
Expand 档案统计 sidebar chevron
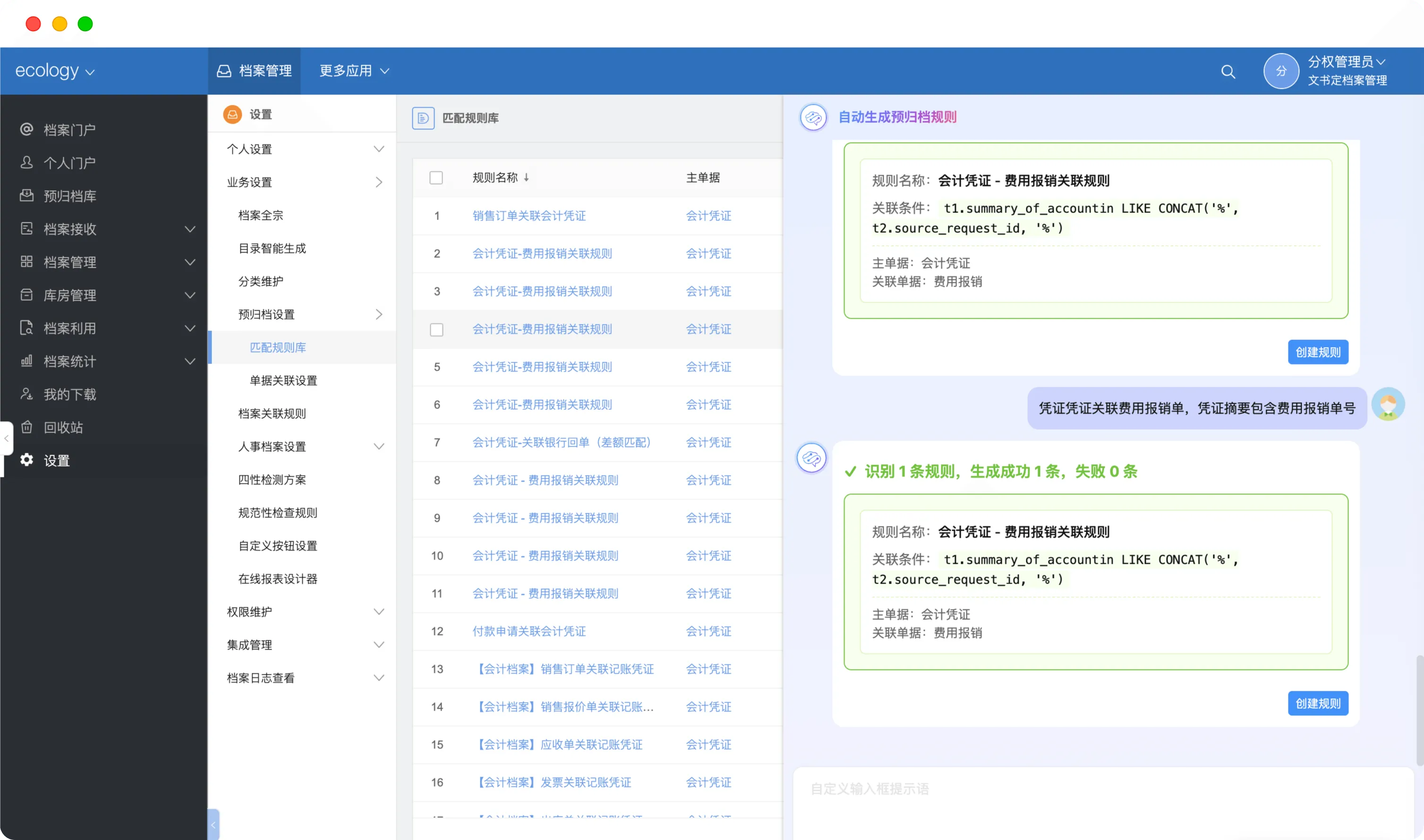[190, 361]
